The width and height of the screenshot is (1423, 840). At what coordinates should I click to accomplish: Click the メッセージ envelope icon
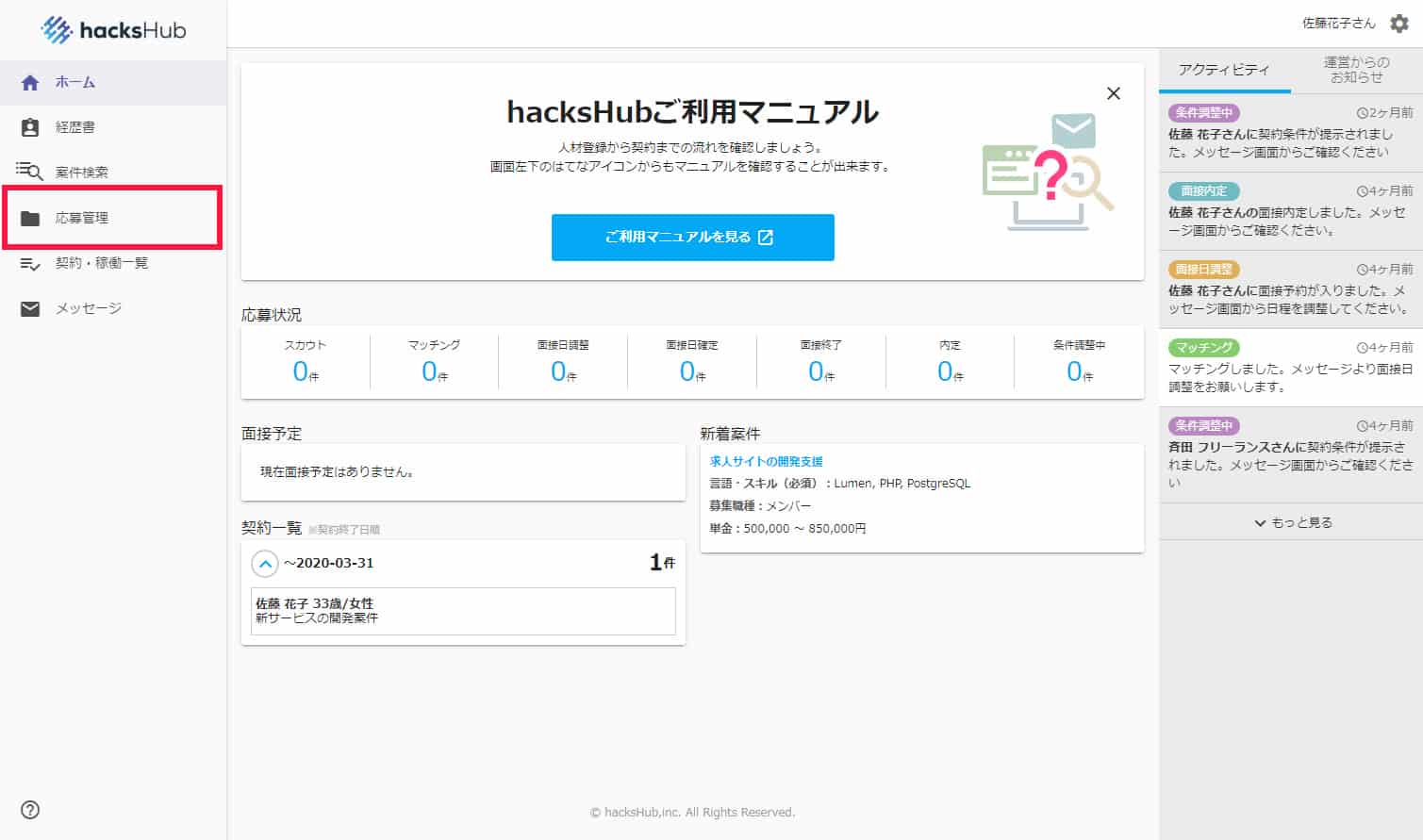coord(30,308)
